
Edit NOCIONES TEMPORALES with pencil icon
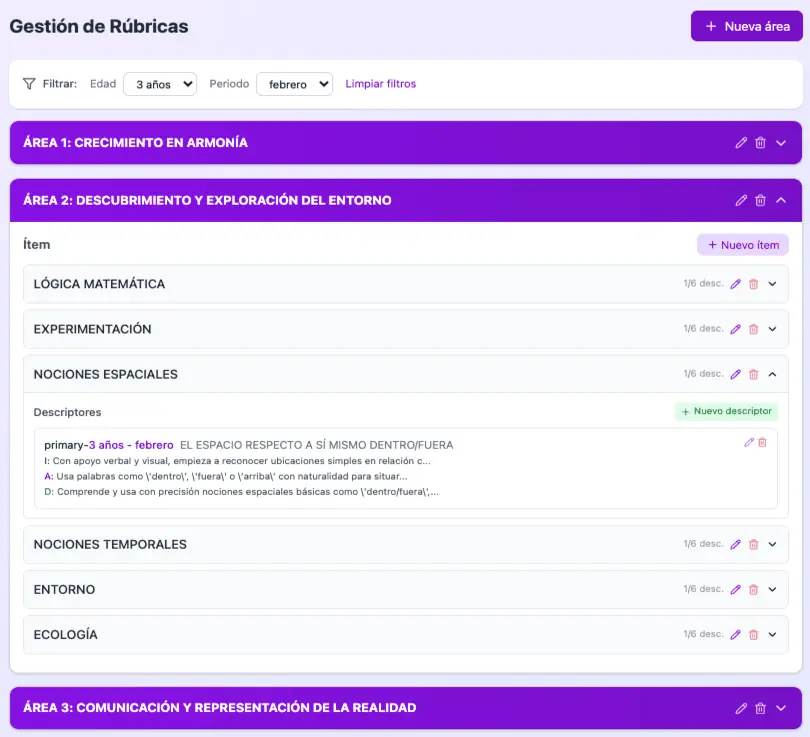tap(735, 544)
